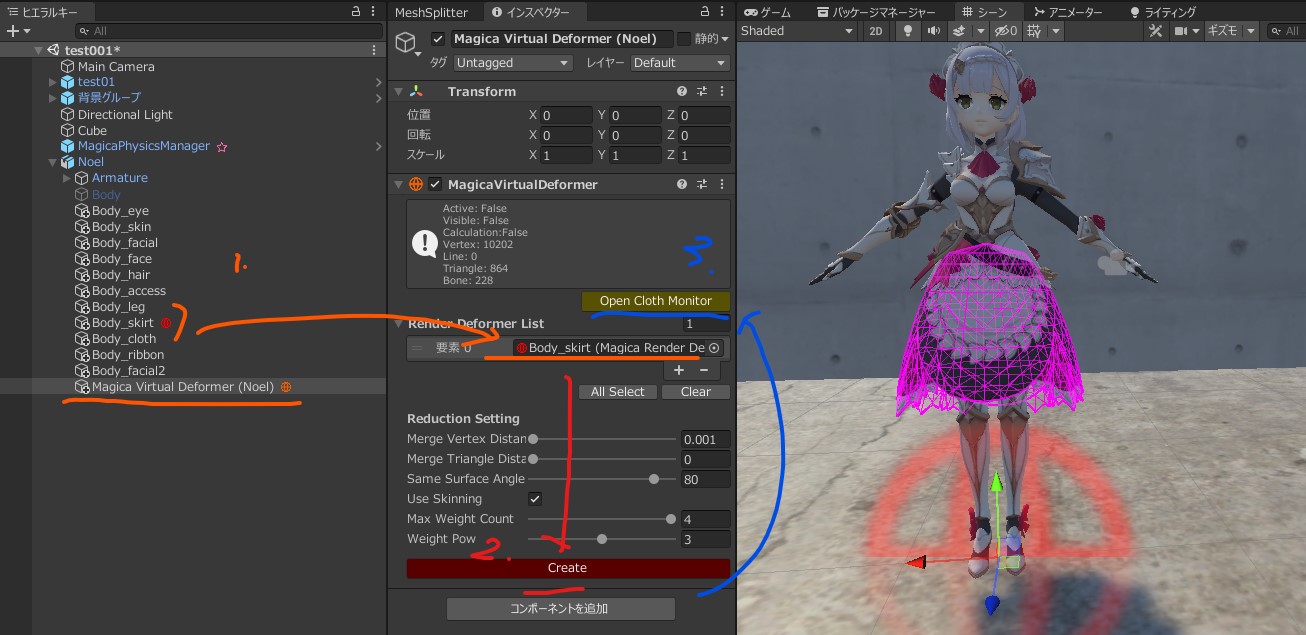Click the object picker for Body_skirt element
1306x635 pixels.
[714, 348]
